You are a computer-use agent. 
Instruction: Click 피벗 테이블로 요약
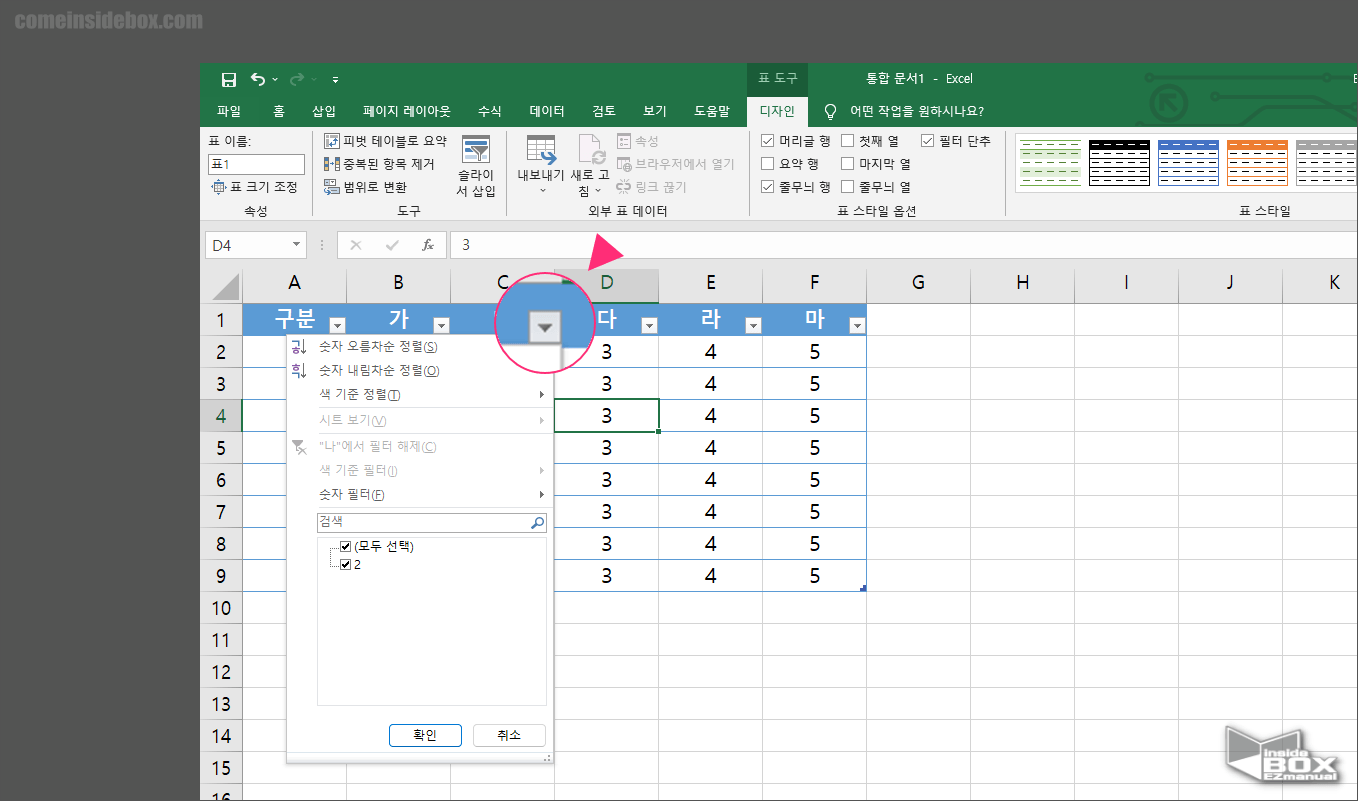click(386, 142)
